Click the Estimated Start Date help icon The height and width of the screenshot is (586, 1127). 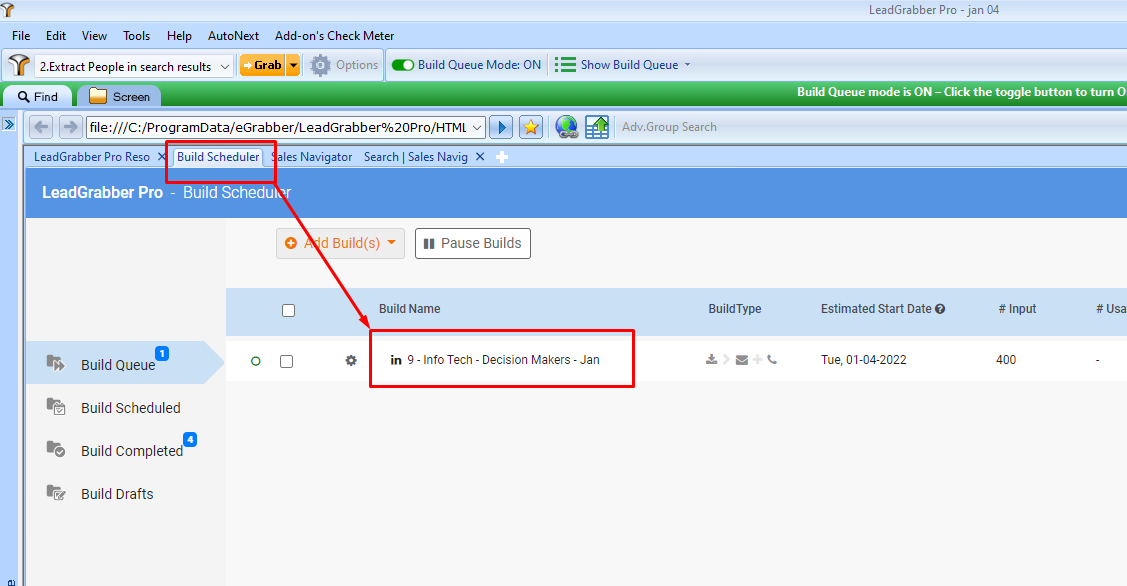[940, 309]
